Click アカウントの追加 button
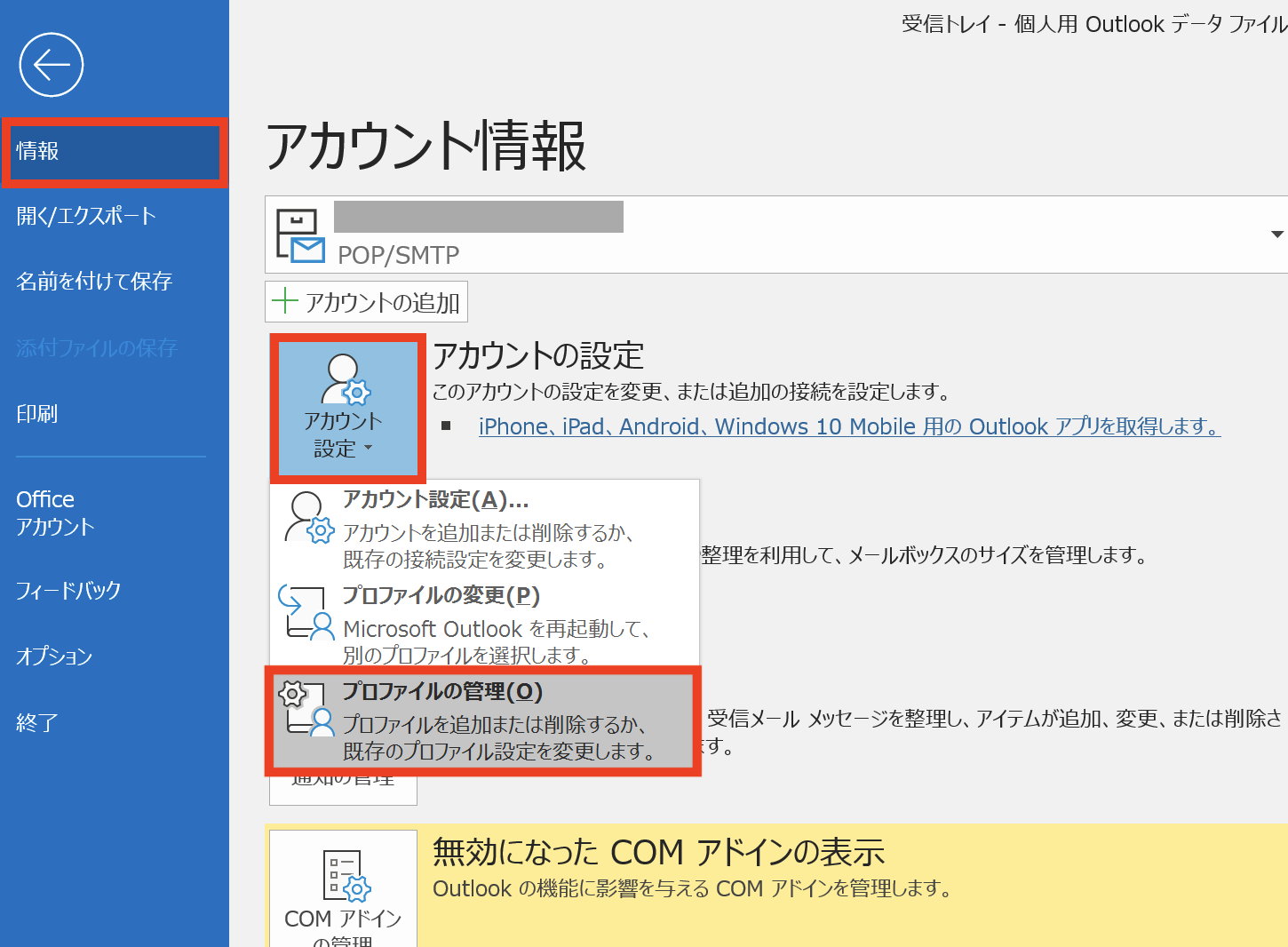1288x947 pixels. click(366, 302)
